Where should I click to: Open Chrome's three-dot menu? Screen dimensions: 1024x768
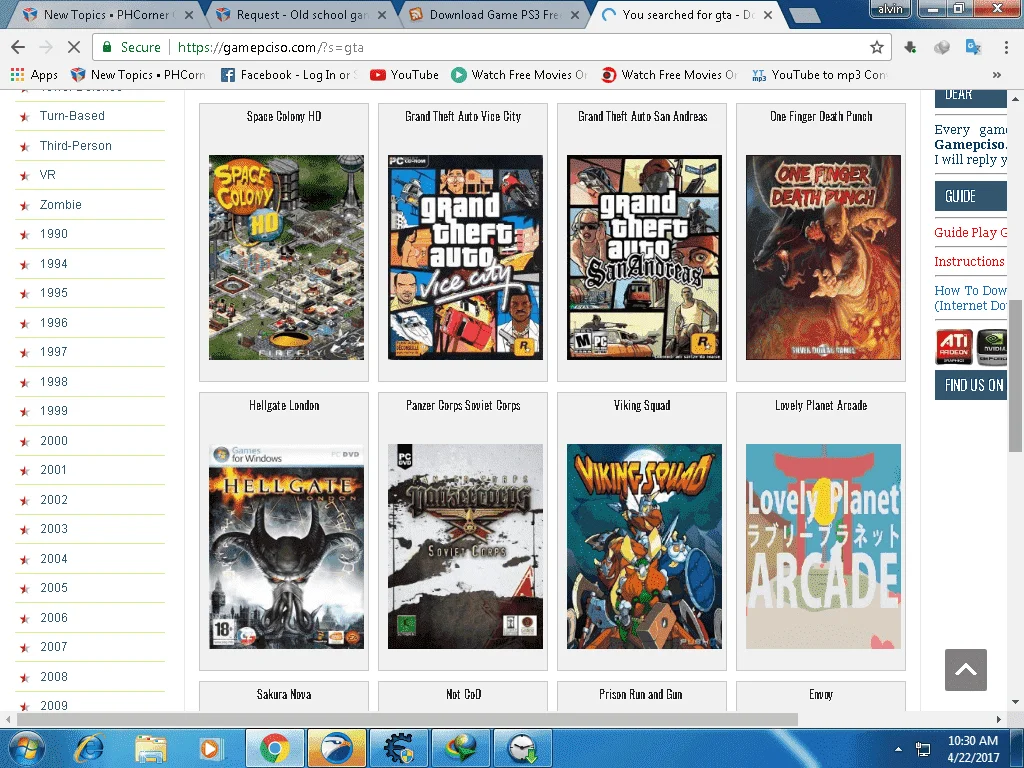click(1006, 47)
